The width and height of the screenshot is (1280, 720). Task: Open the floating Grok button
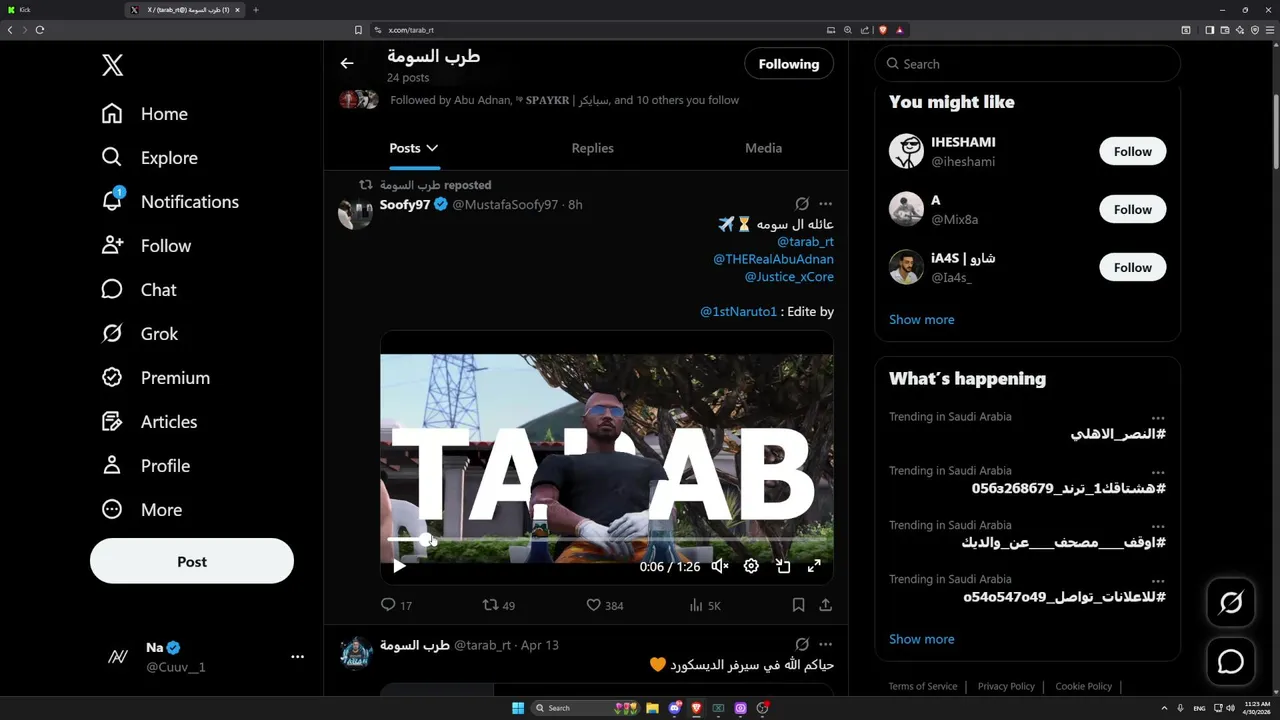coord(1231,603)
